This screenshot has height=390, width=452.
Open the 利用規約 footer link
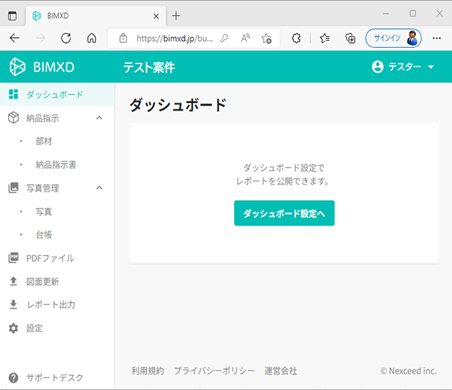point(148,371)
